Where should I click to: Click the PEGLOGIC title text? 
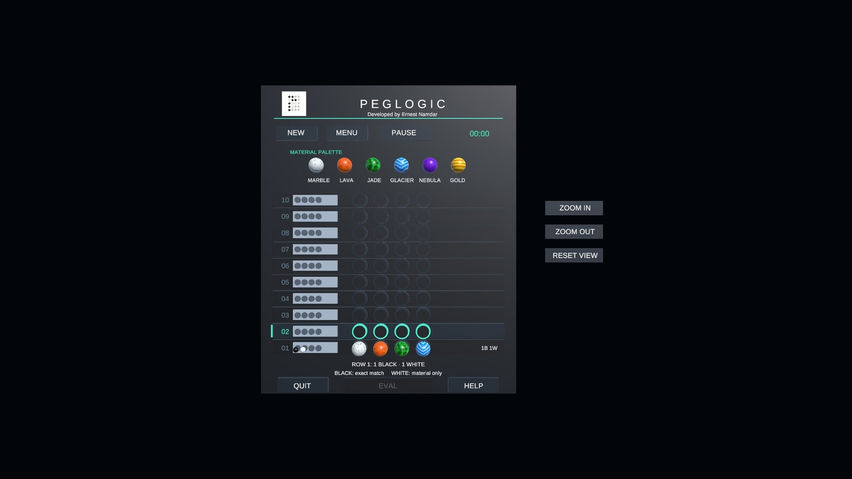tap(403, 104)
